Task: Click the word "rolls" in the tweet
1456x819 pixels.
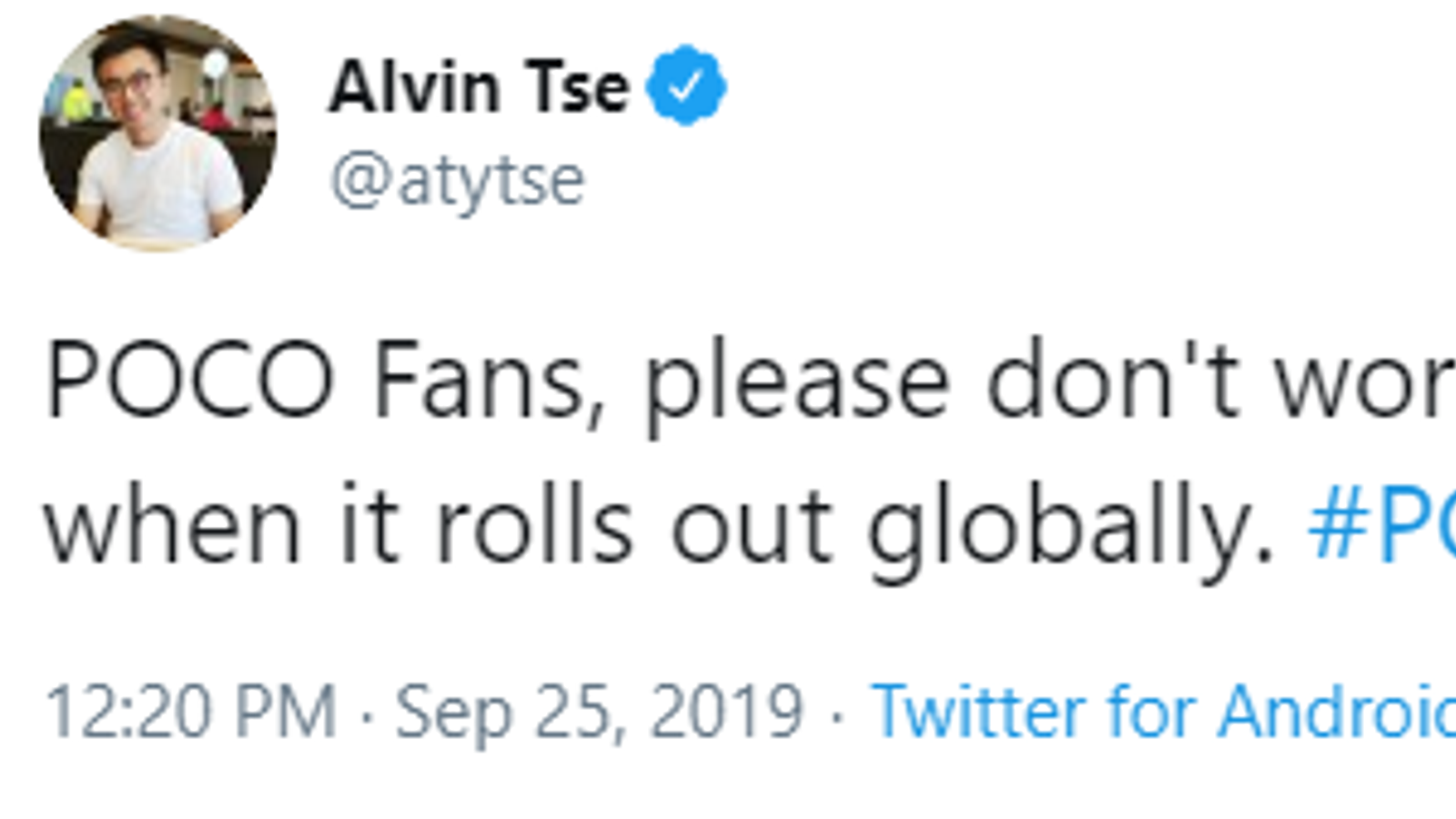Action: click(534, 528)
